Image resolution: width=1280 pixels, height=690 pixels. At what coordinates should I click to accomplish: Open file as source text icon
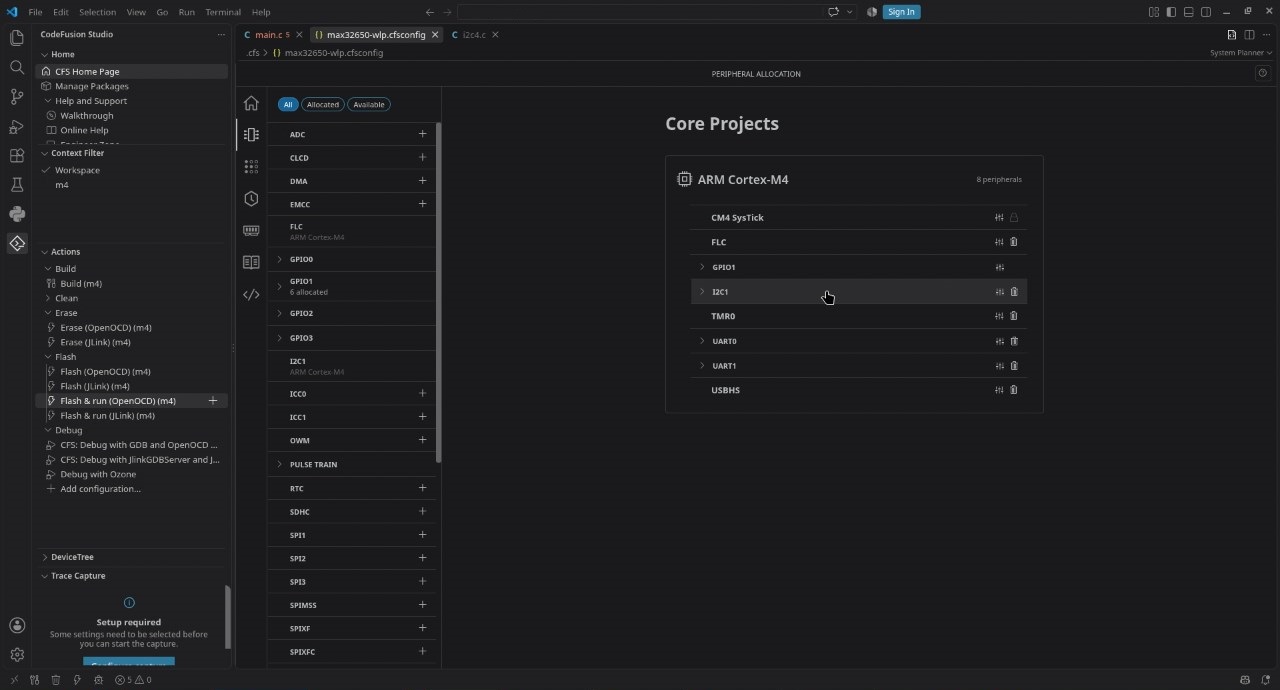[1232, 34]
